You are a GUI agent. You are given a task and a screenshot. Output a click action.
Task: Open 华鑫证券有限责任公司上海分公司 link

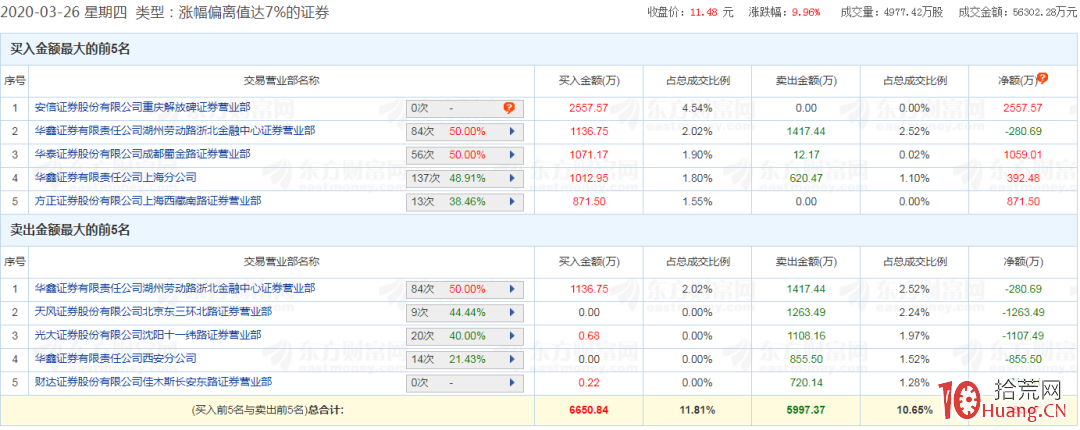116,177
